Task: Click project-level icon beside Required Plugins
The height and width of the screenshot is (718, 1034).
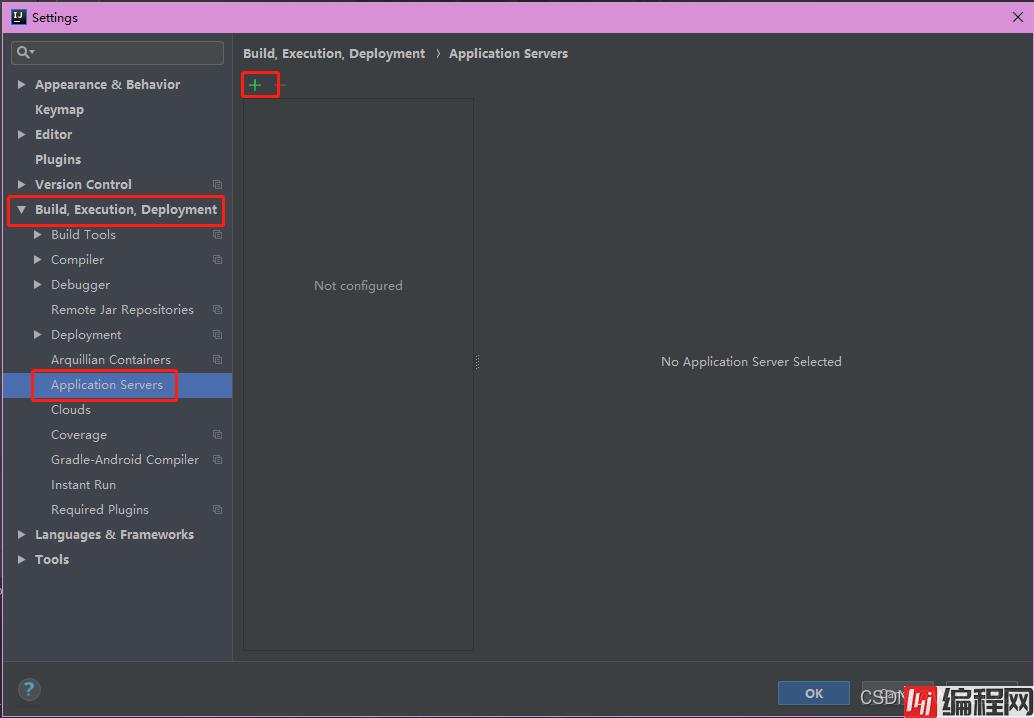Action: pos(217,510)
